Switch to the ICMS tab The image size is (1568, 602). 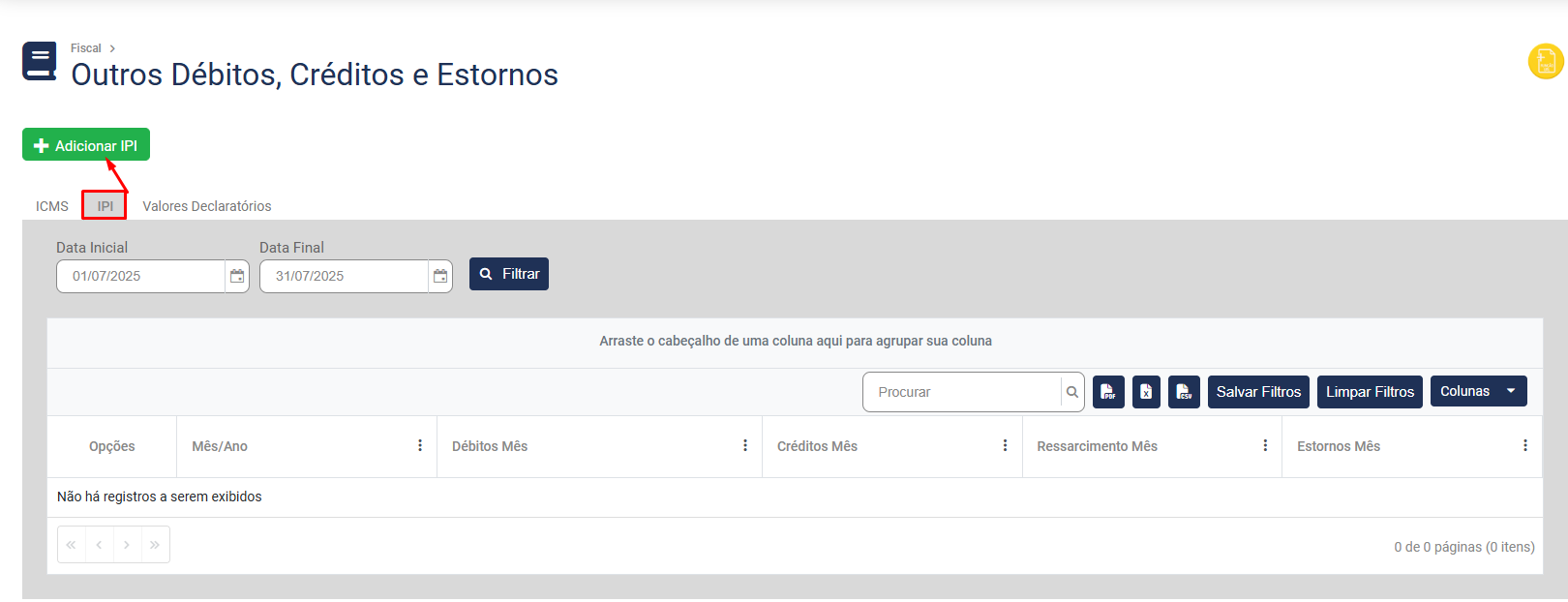coord(52,206)
